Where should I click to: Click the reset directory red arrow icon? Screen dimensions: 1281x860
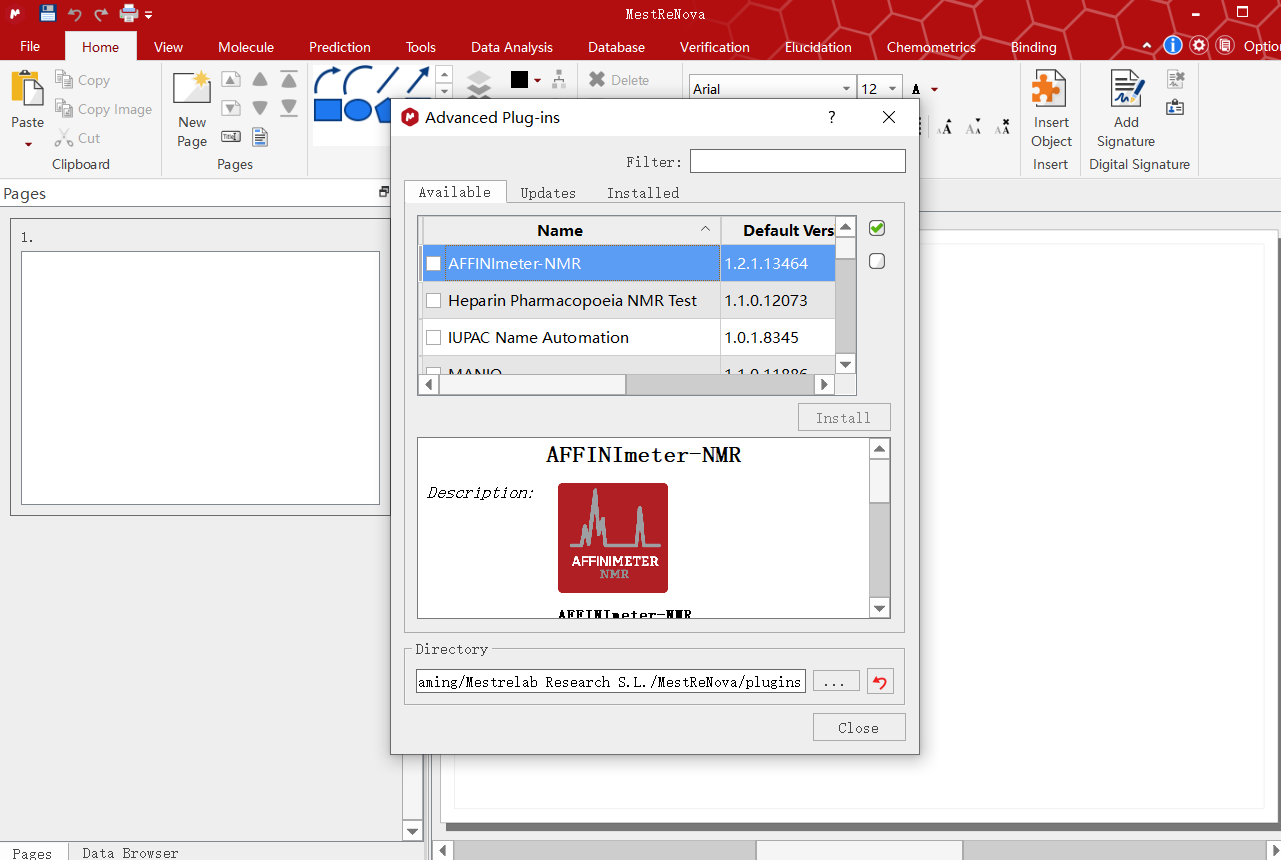click(x=880, y=682)
